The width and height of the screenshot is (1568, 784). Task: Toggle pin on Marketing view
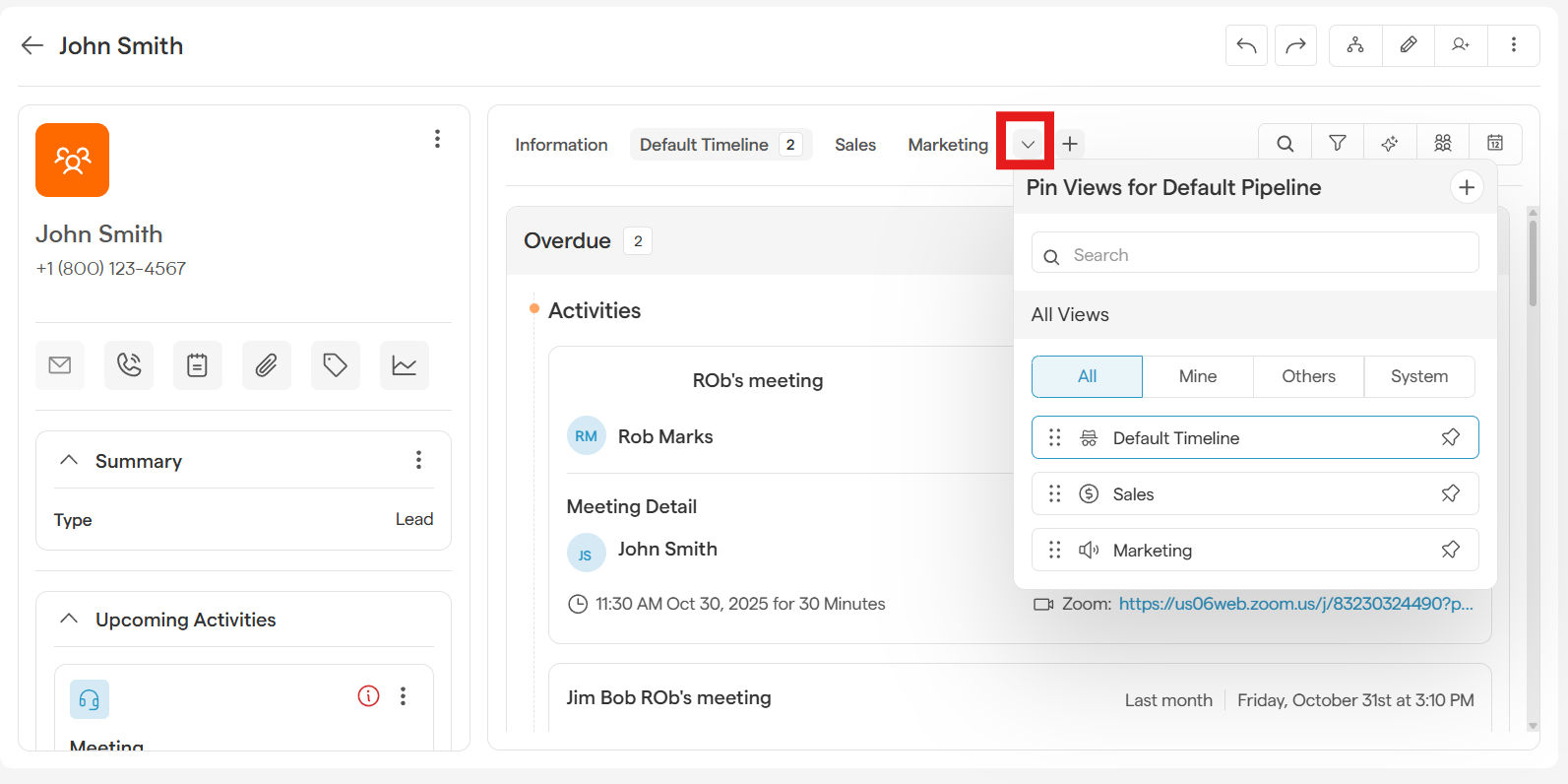coord(1450,550)
